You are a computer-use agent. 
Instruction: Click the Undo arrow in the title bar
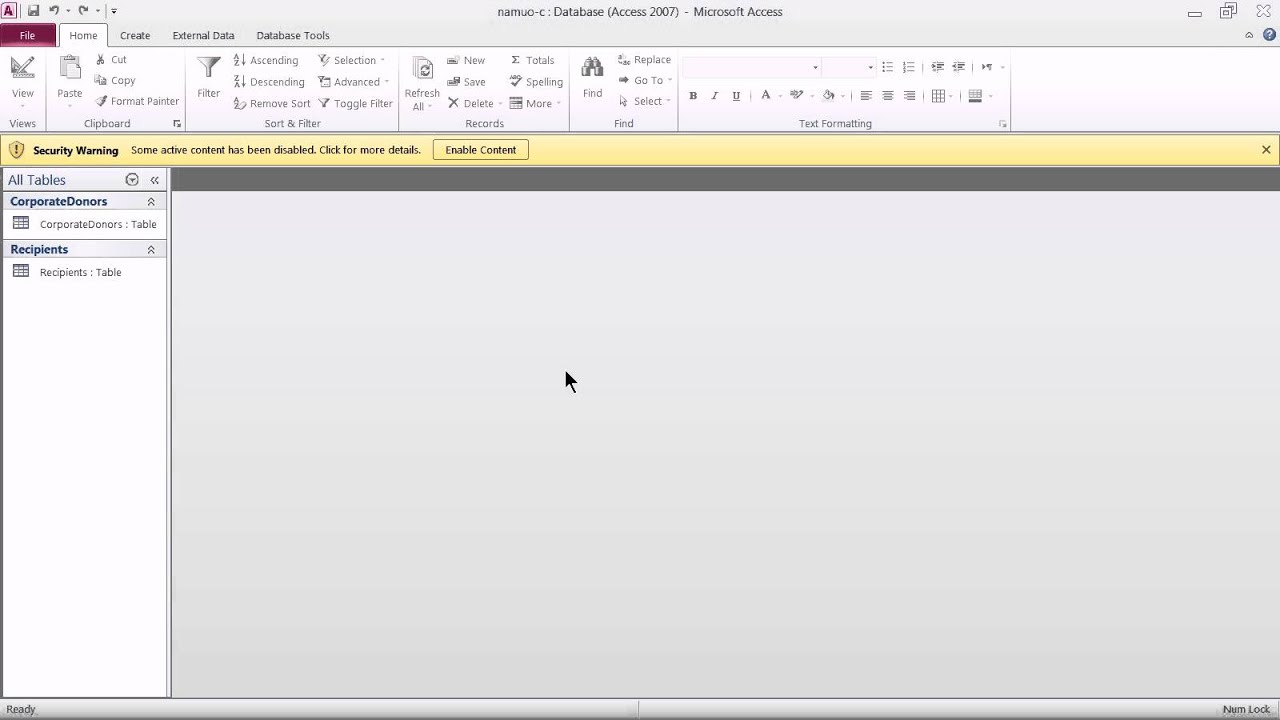54,11
